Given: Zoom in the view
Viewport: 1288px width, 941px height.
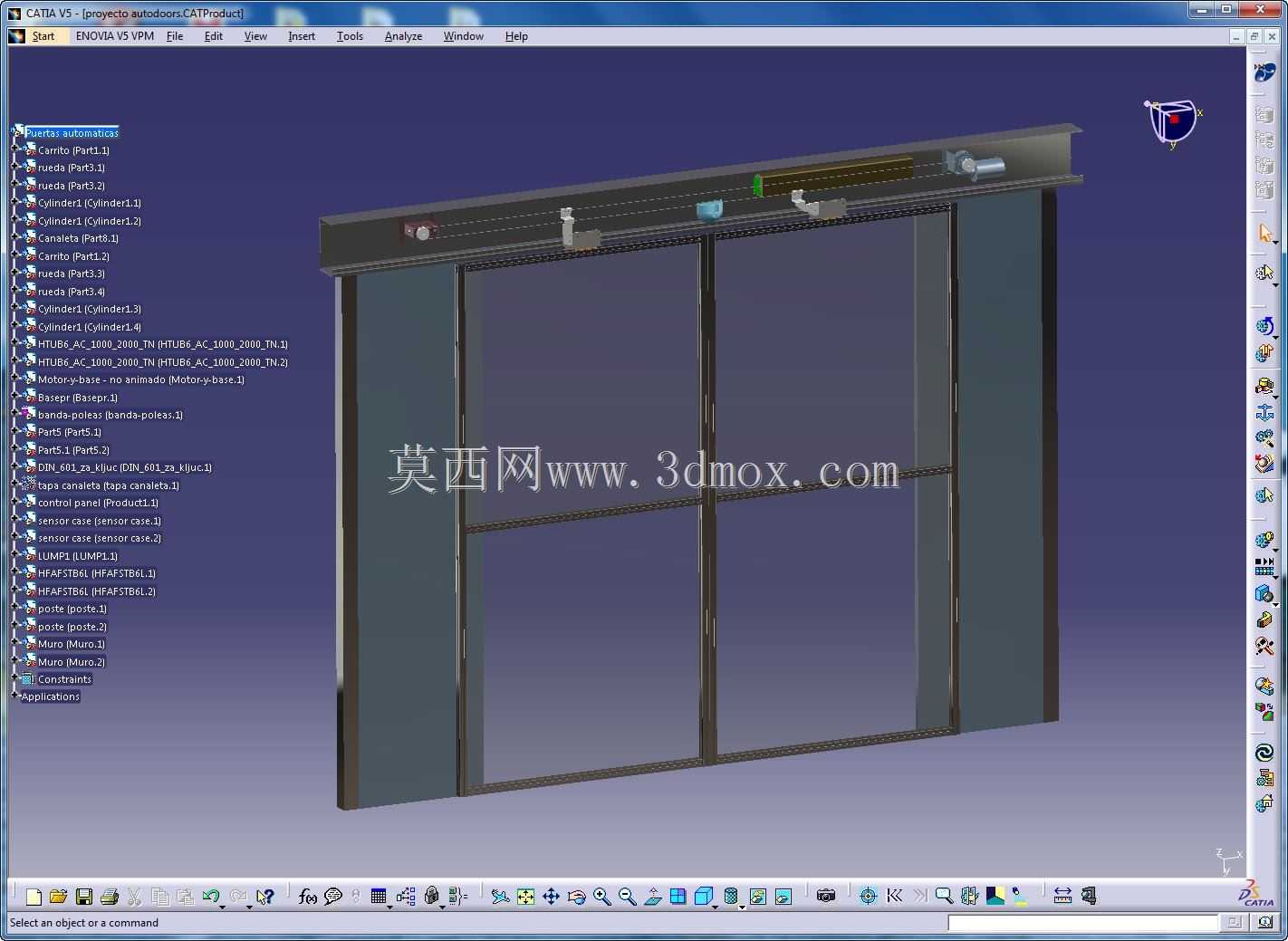Looking at the screenshot, I should 601,897.
